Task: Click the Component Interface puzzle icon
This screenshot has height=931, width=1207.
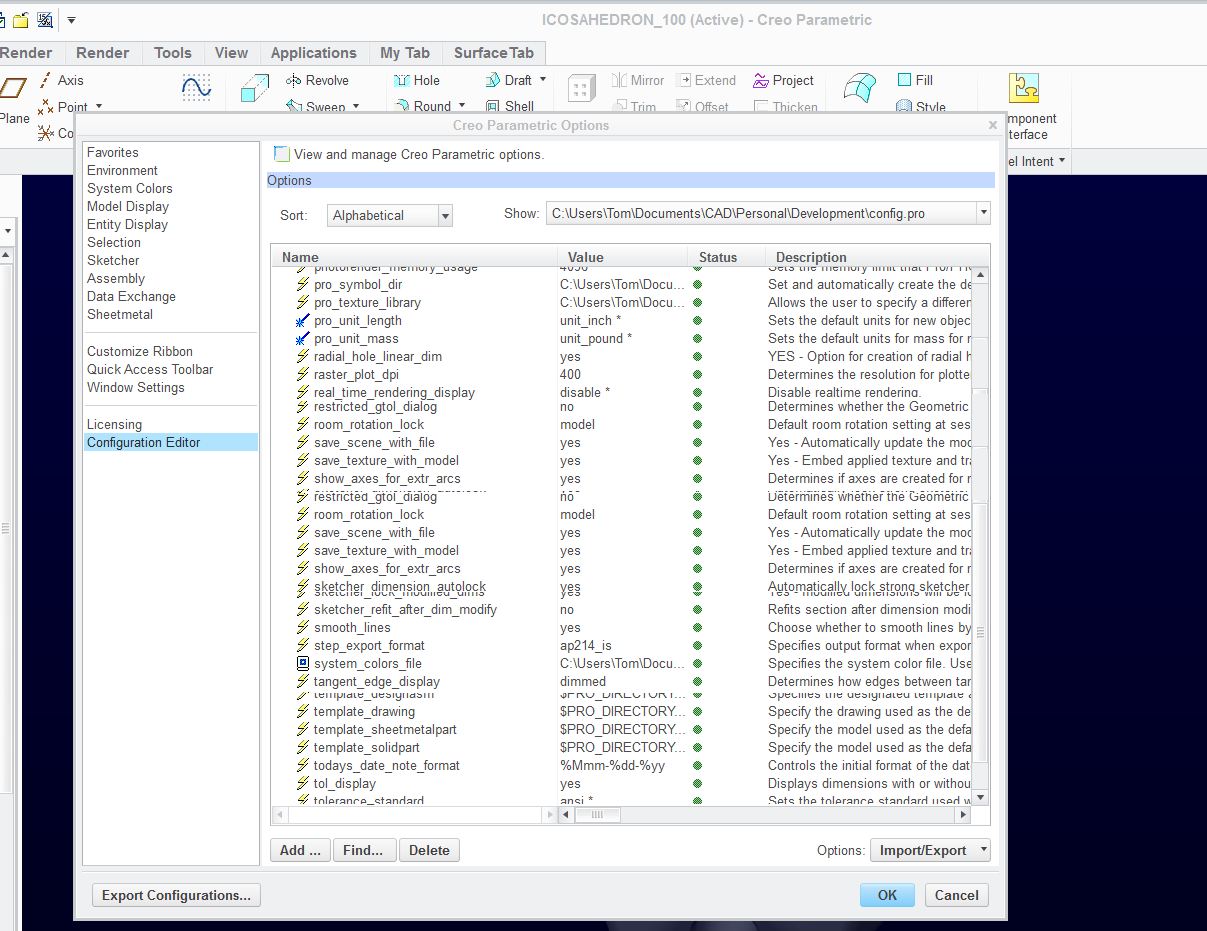Action: tap(1024, 89)
